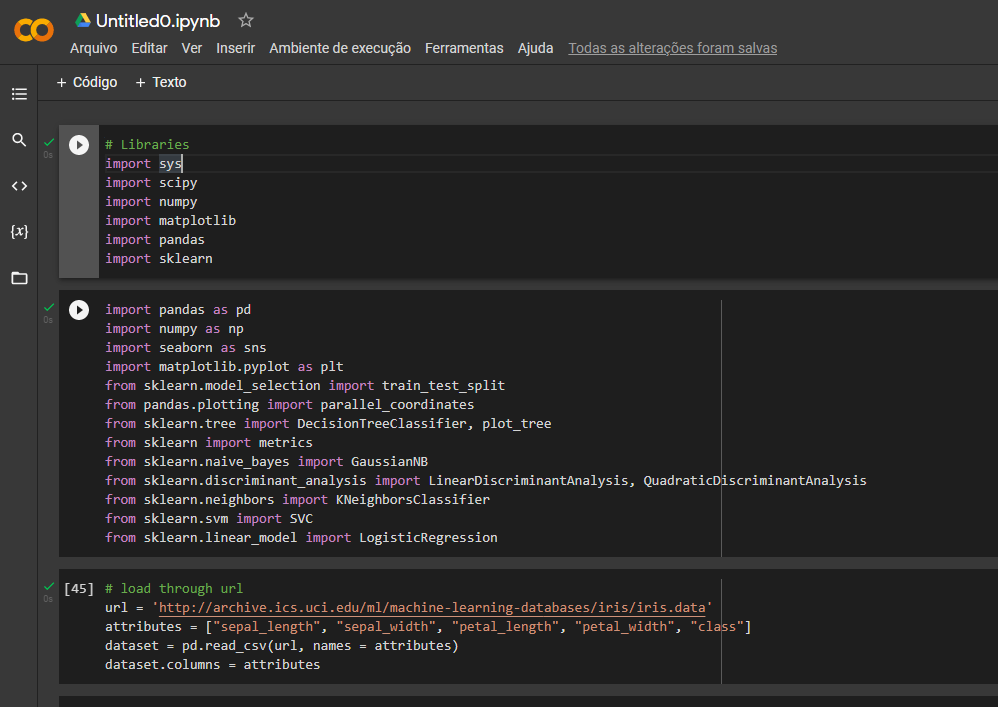Image resolution: width=998 pixels, height=707 pixels.
Task: Add a new code cell with Código
Action: tap(86, 82)
